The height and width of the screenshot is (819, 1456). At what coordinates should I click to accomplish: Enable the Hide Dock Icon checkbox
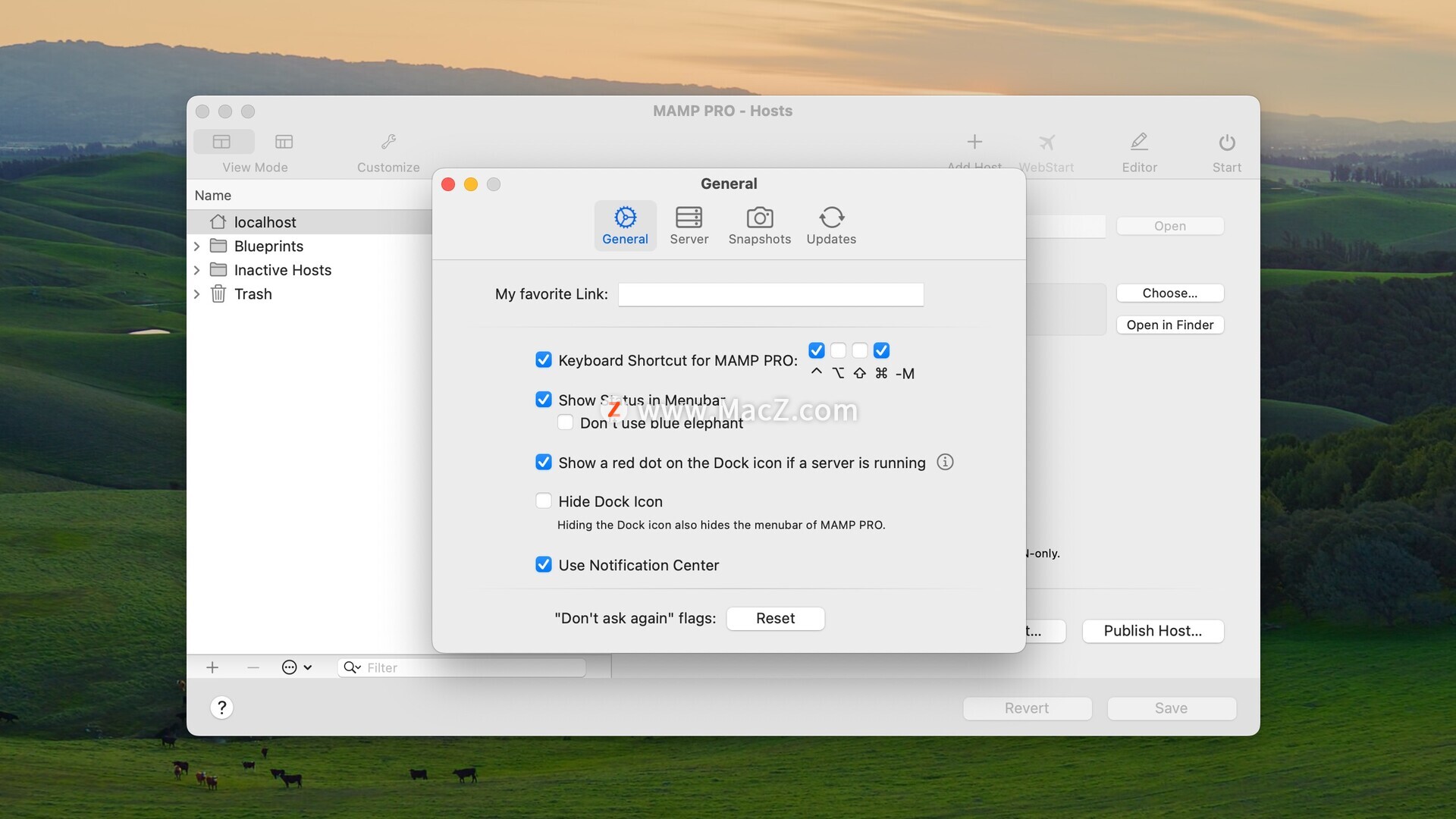[544, 500]
